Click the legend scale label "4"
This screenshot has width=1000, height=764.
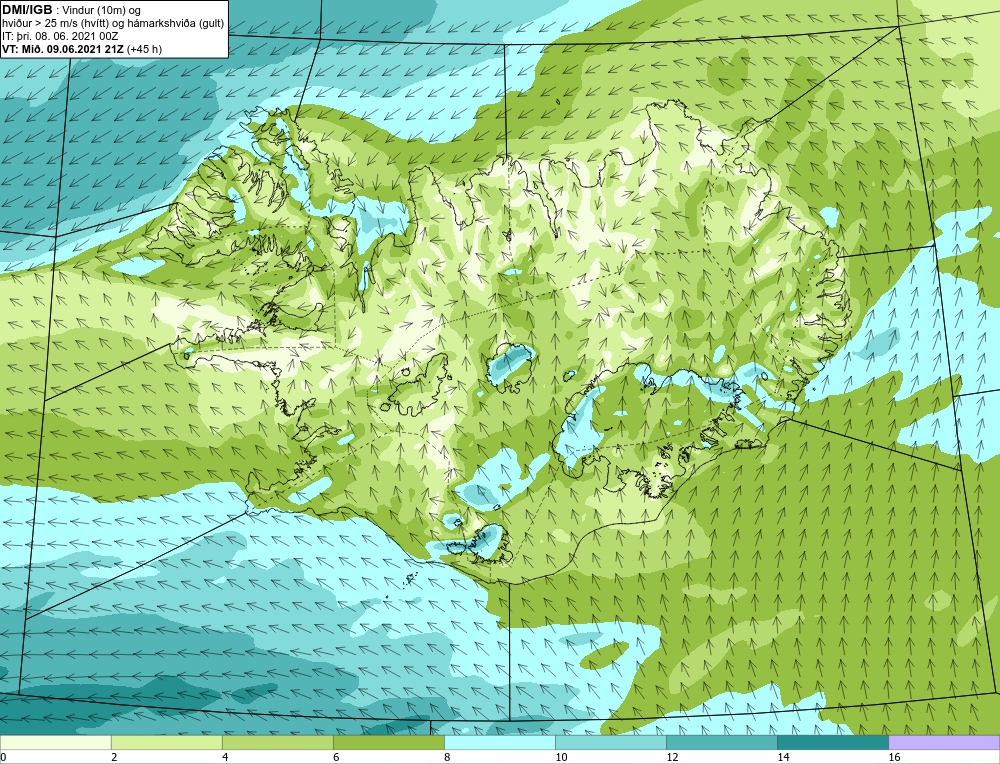[x=225, y=757]
